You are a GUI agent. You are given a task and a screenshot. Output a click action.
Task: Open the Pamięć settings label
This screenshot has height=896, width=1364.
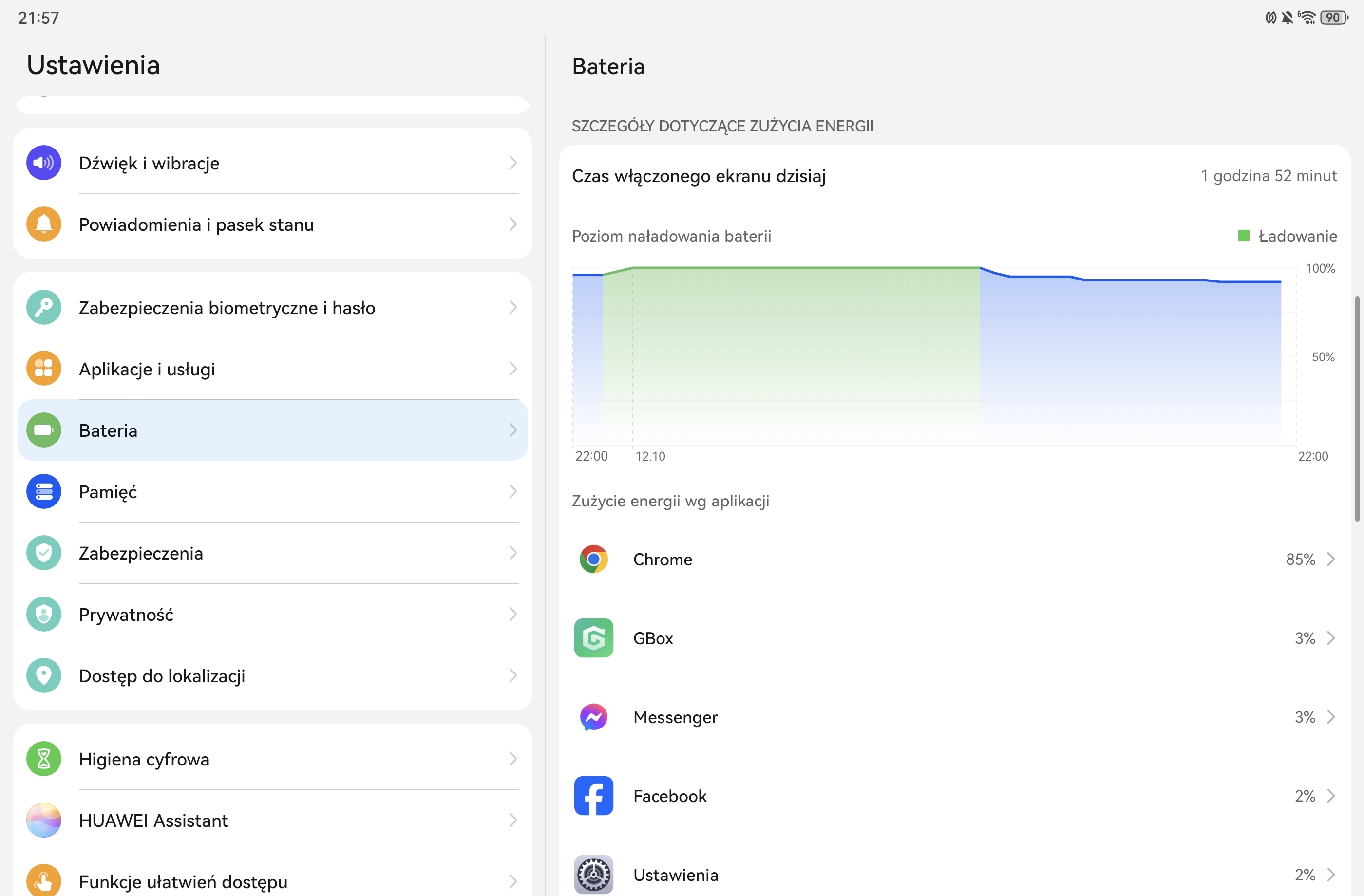[108, 492]
